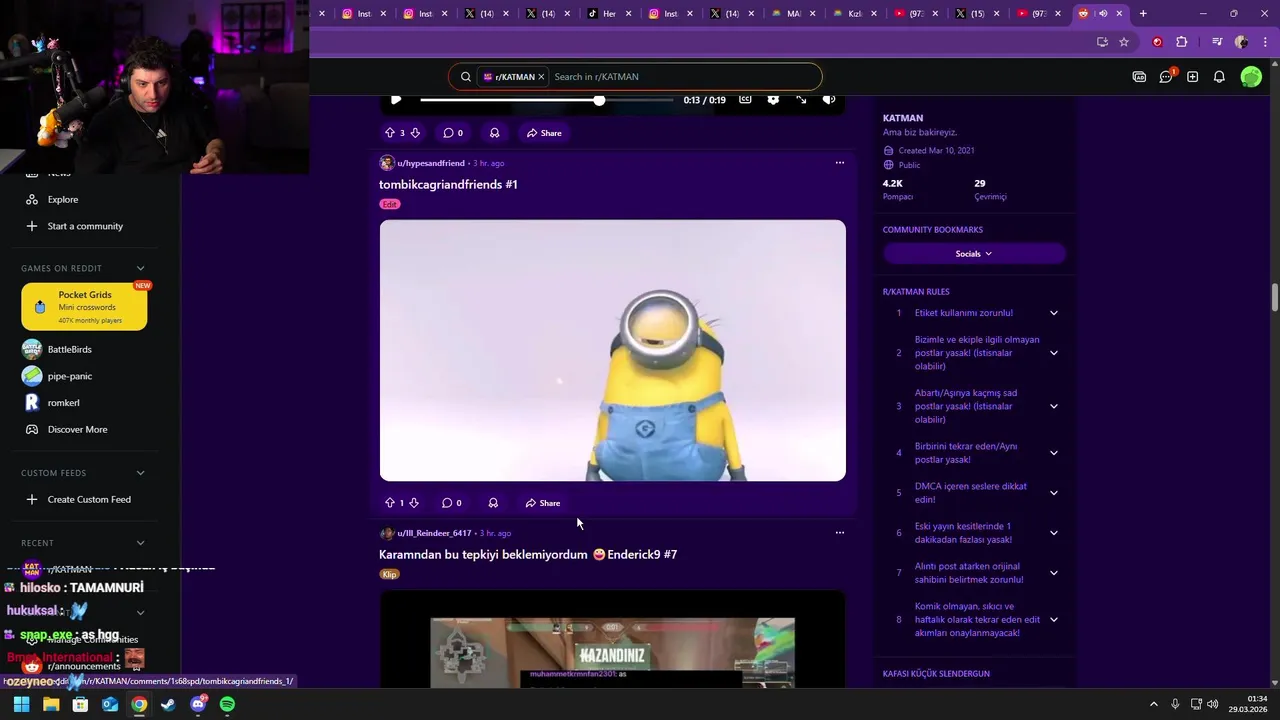Expand rule 8 Komik olmayan, sıkıcı

(x=1054, y=620)
